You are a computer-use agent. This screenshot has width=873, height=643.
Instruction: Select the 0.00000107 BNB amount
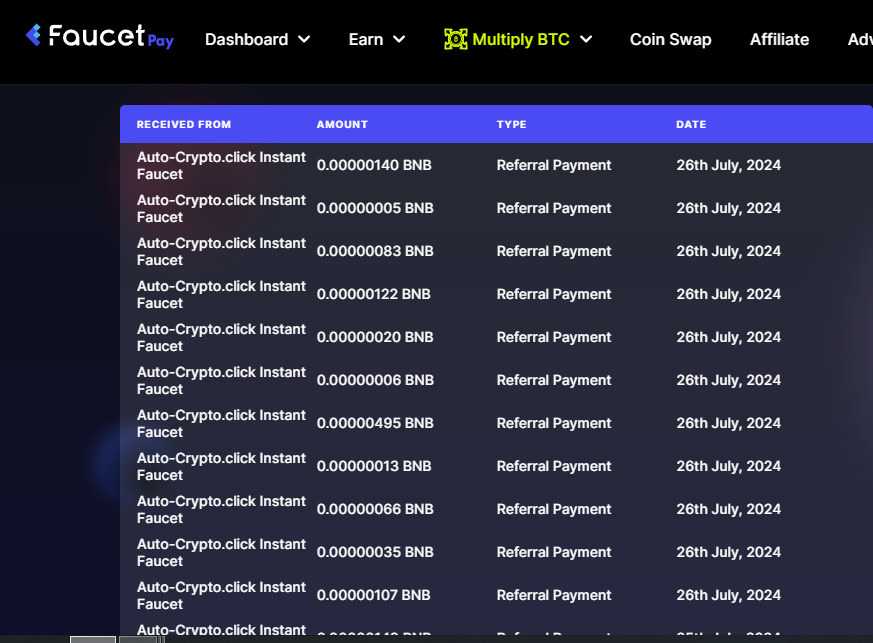pos(374,595)
